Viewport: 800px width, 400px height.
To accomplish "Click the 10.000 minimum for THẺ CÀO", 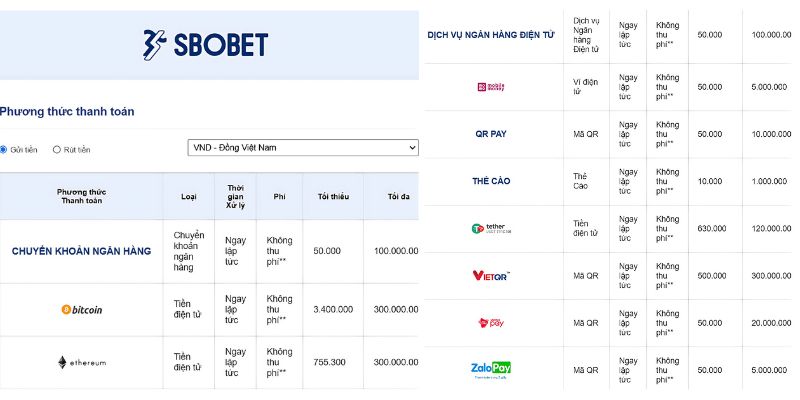I will [710, 181].
